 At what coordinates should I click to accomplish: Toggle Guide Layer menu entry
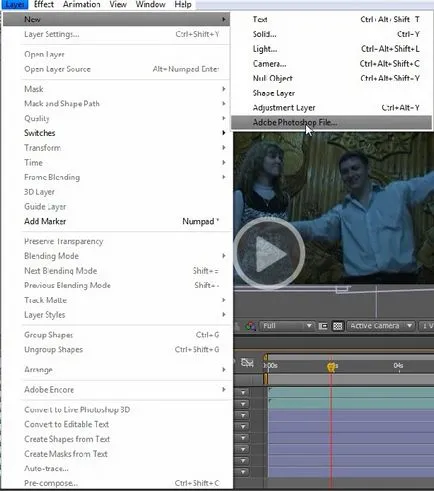coord(116,207)
